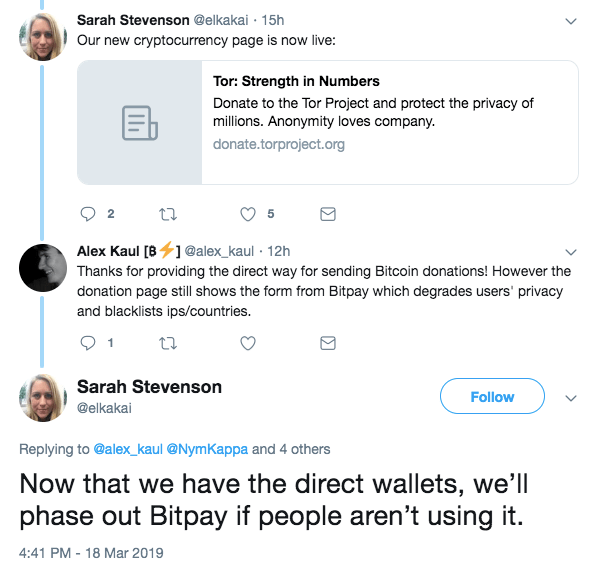Open the donate.torproject.org link
This screenshot has height=561, width=610.
tap(278, 144)
